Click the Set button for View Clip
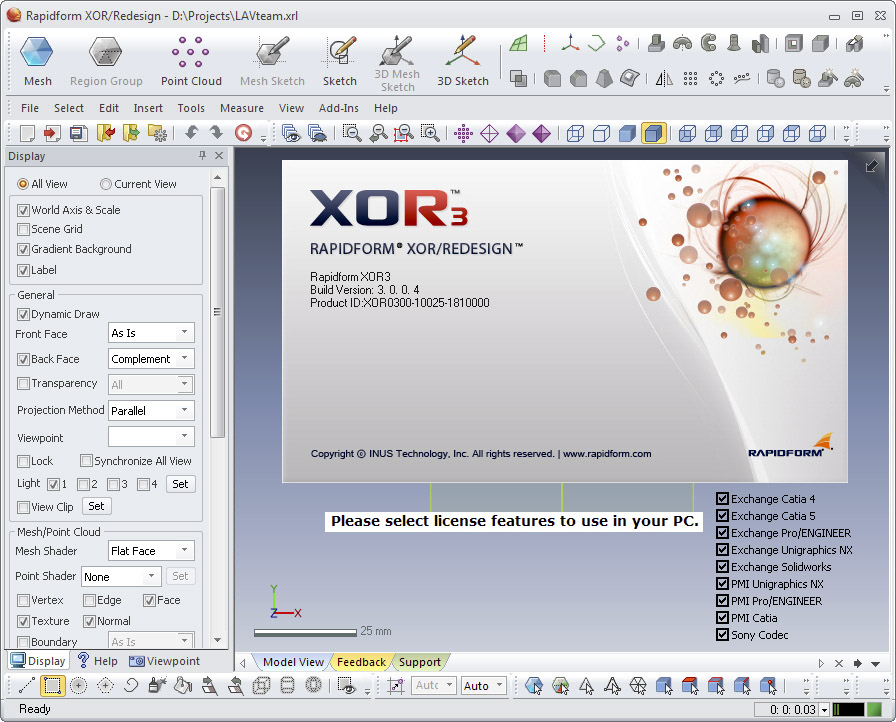This screenshot has width=896, height=722. [96, 506]
